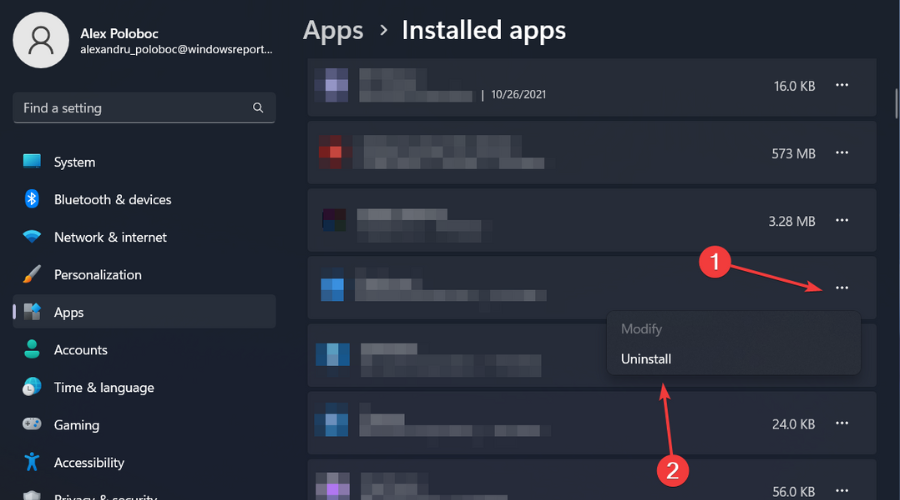Click the installed apps list scrollbar
This screenshot has width=900, height=500.
click(x=896, y=103)
